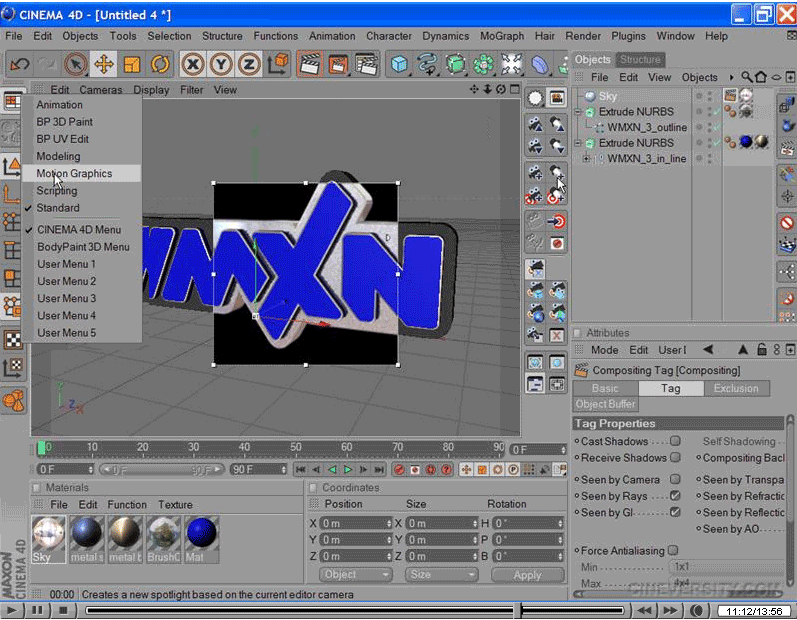Open the Objects manager search icon

pyautogui.click(x=746, y=77)
